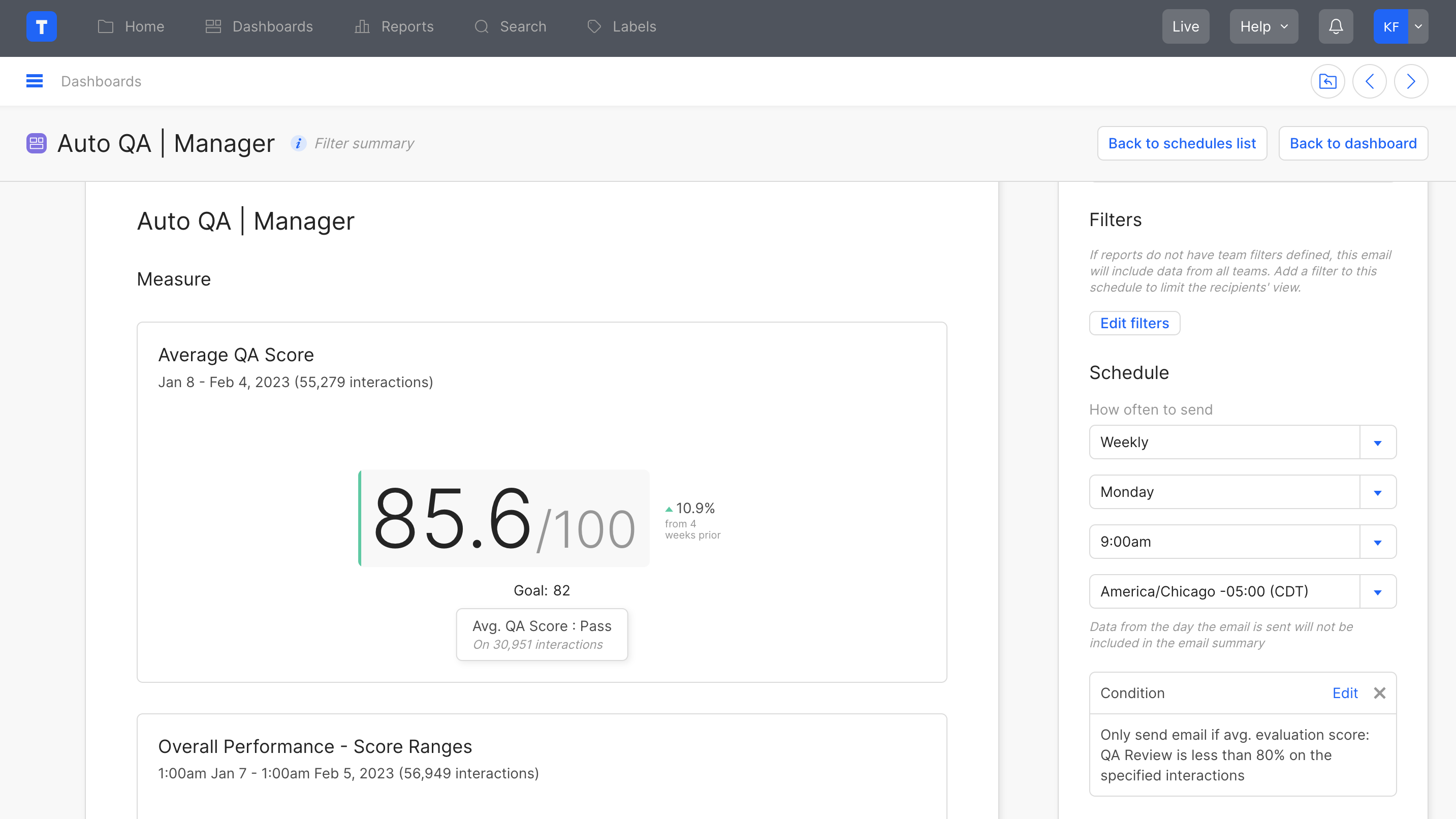
Task: Click the purple dashboard icon beside title
Action: click(x=36, y=144)
